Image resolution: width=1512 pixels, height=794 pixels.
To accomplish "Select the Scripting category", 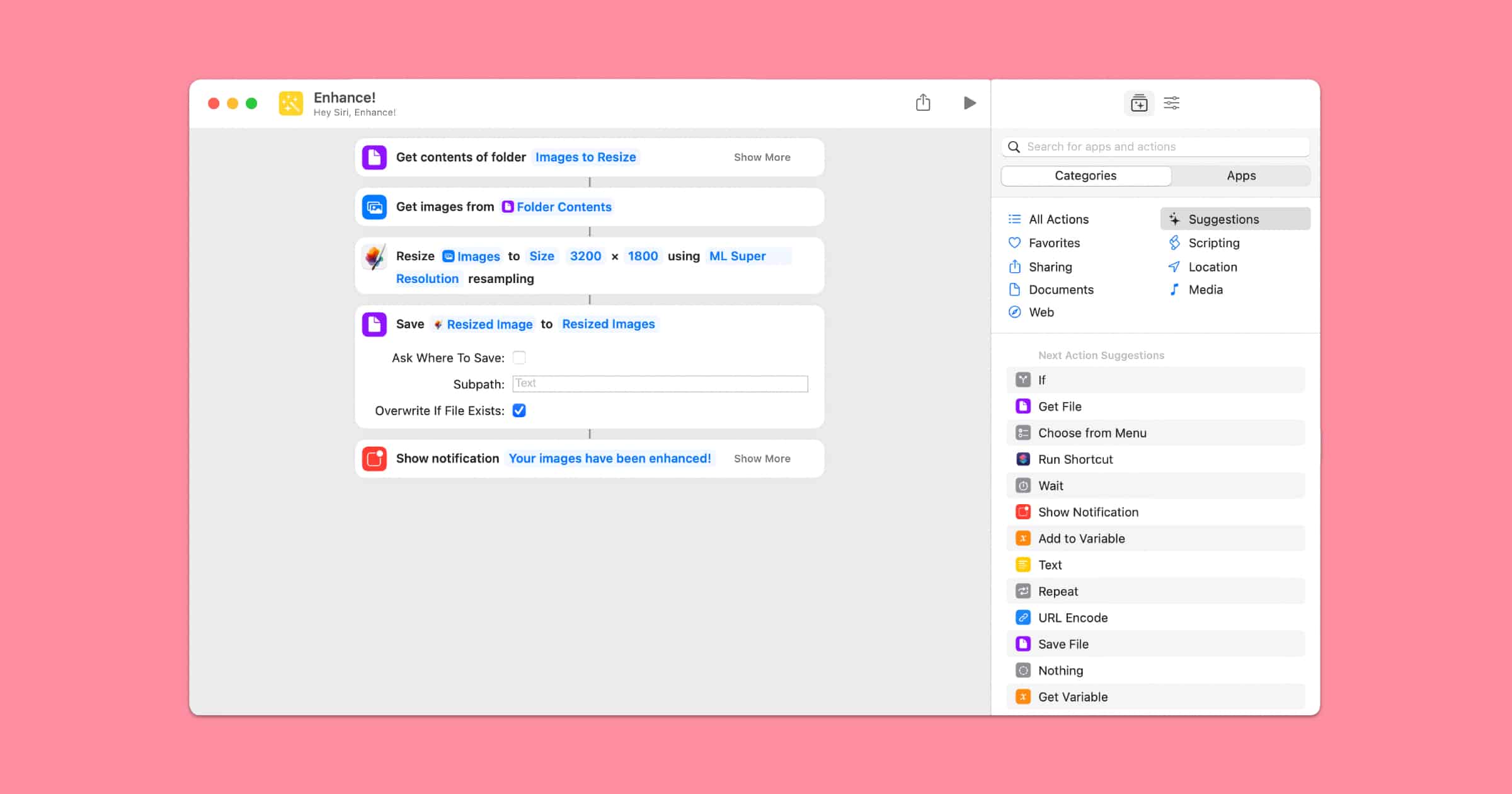I will [1213, 243].
